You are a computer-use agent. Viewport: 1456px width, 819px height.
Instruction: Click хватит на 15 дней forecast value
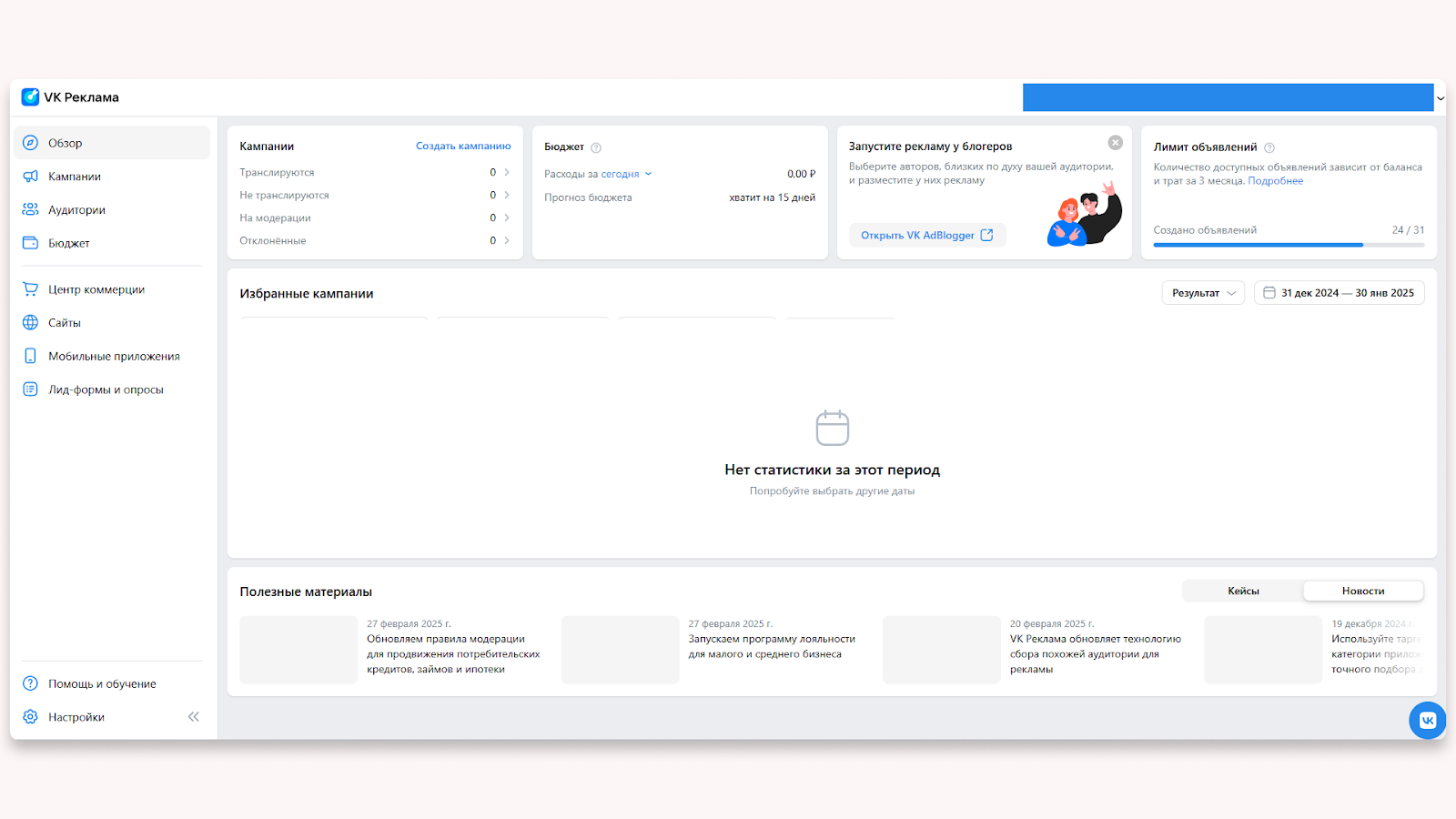click(x=772, y=197)
